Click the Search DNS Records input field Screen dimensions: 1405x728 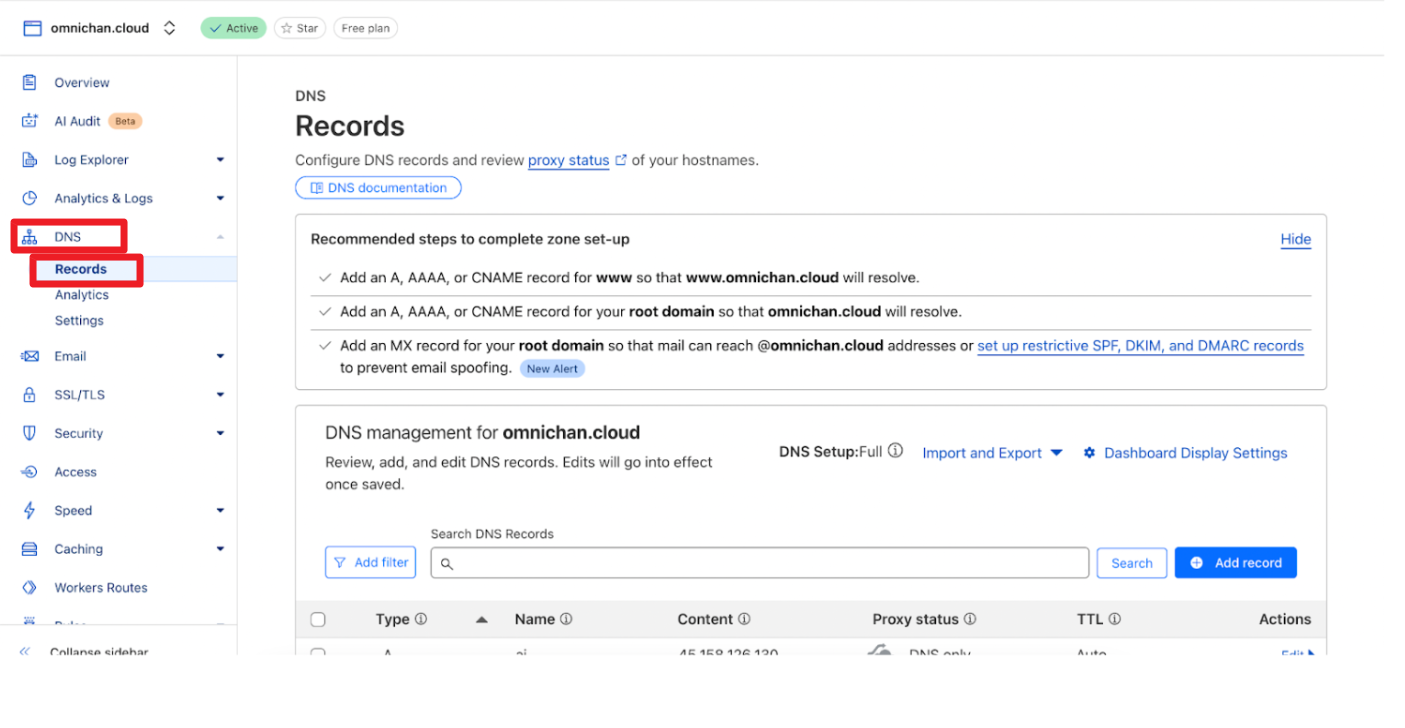point(760,563)
